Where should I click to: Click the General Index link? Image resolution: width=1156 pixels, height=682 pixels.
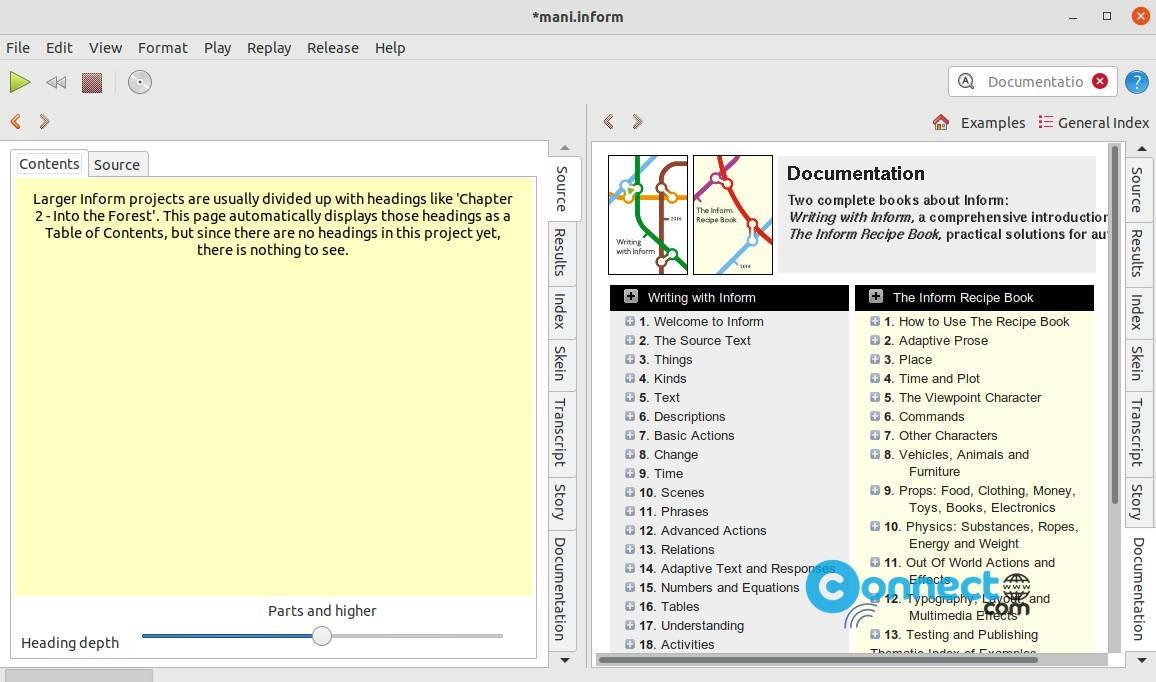(1103, 122)
